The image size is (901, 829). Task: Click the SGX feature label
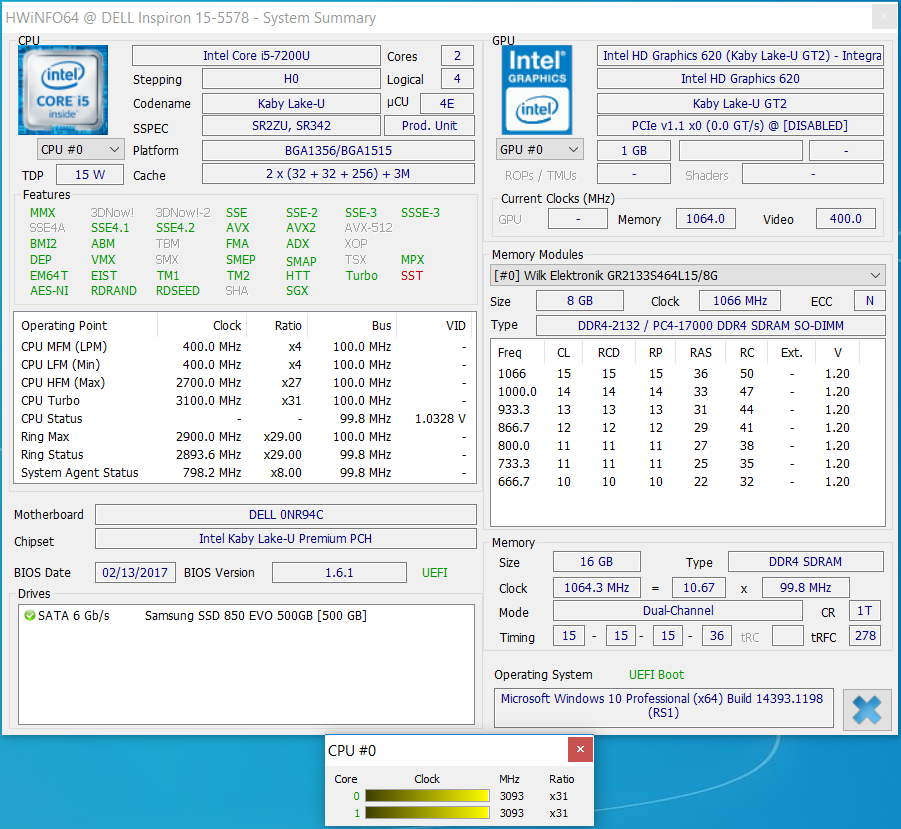pyautogui.click(x=297, y=291)
